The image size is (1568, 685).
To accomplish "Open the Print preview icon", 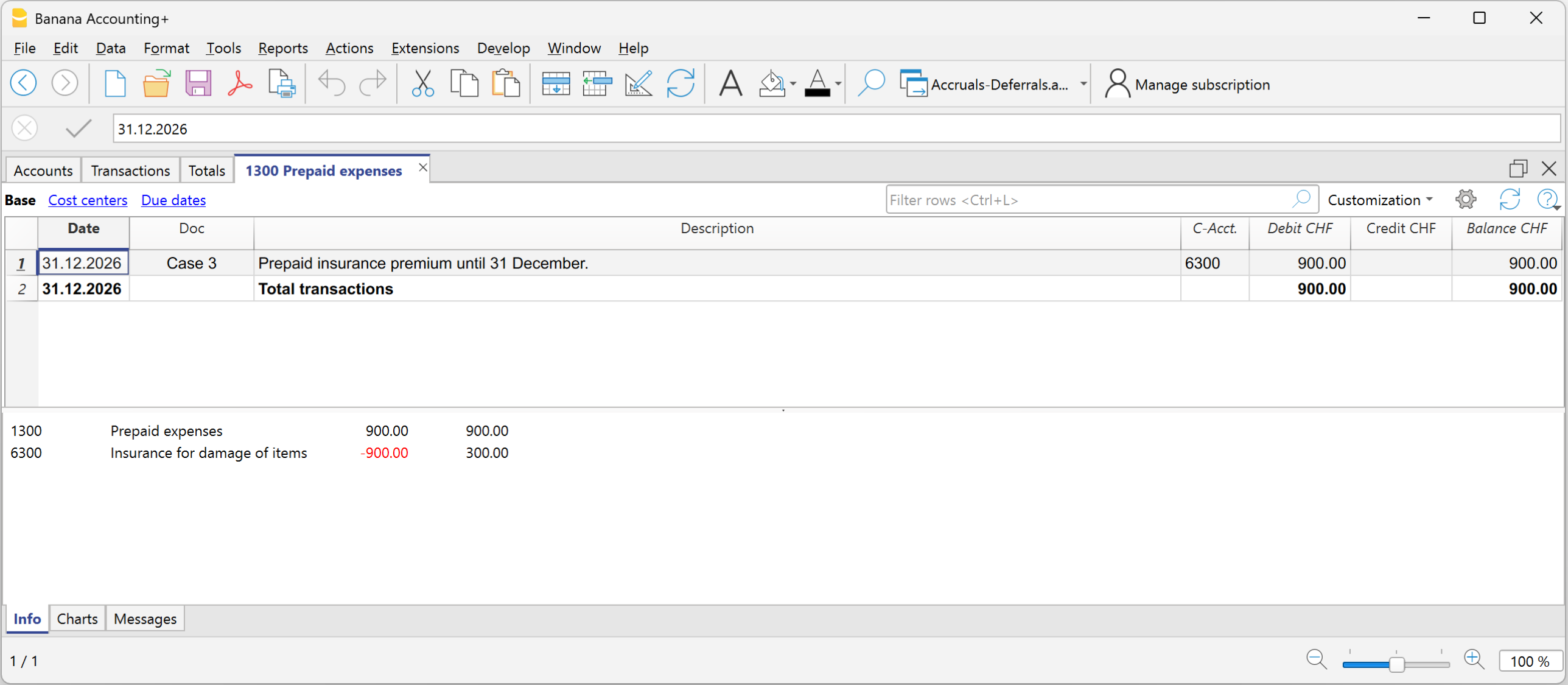I will (281, 83).
